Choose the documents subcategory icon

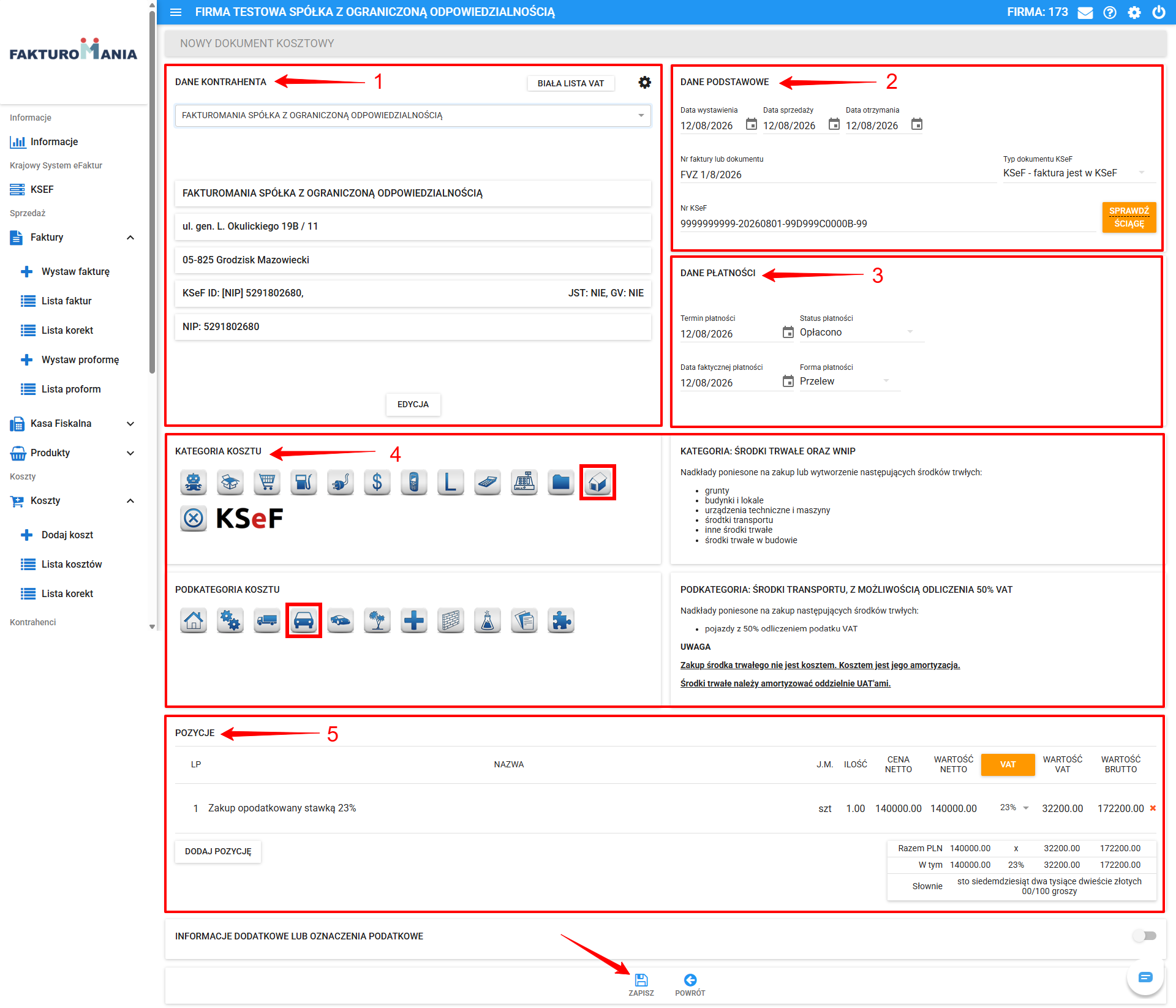524,620
